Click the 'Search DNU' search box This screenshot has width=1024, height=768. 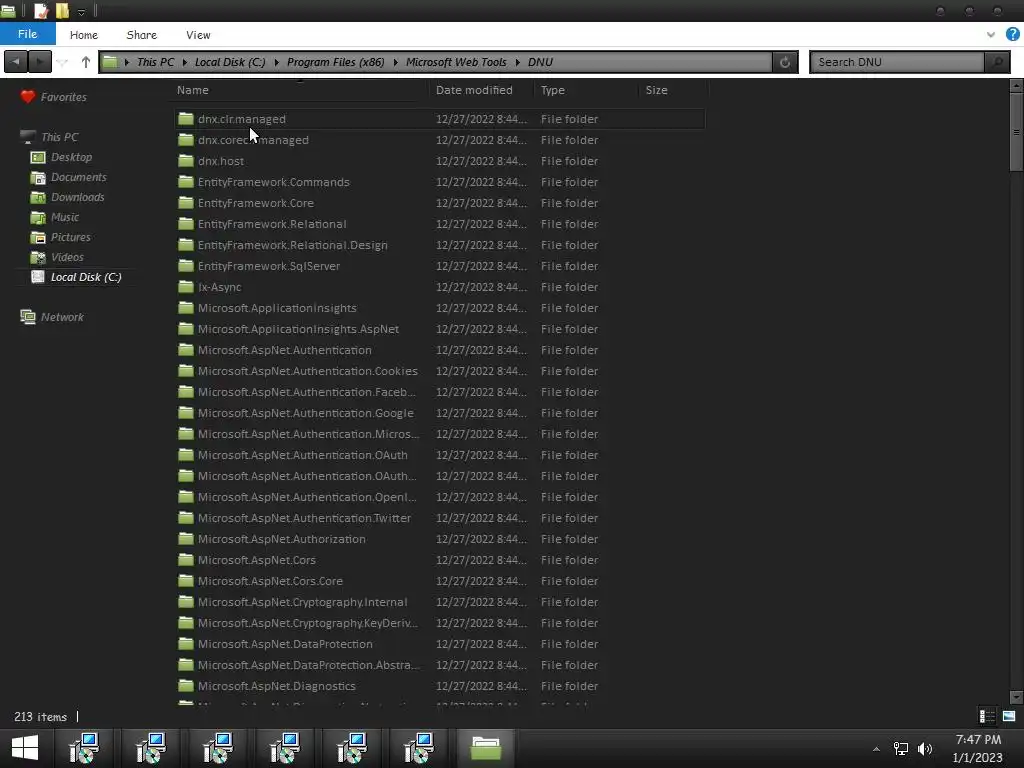(x=897, y=62)
